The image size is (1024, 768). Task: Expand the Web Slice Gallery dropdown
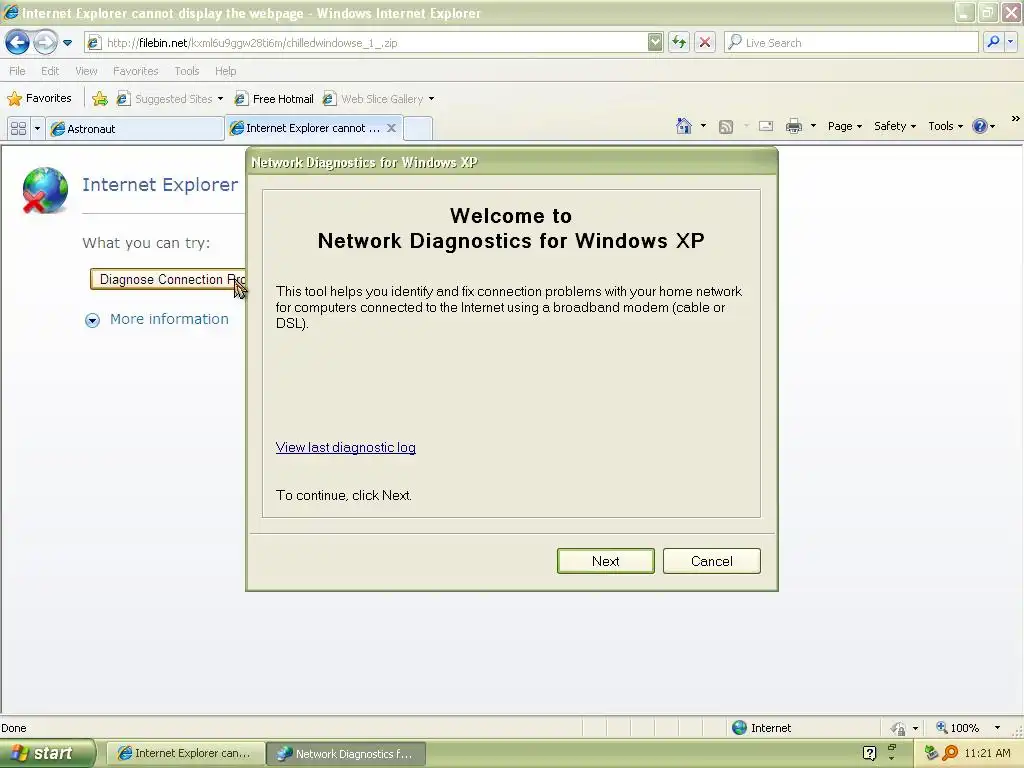[431, 99]
